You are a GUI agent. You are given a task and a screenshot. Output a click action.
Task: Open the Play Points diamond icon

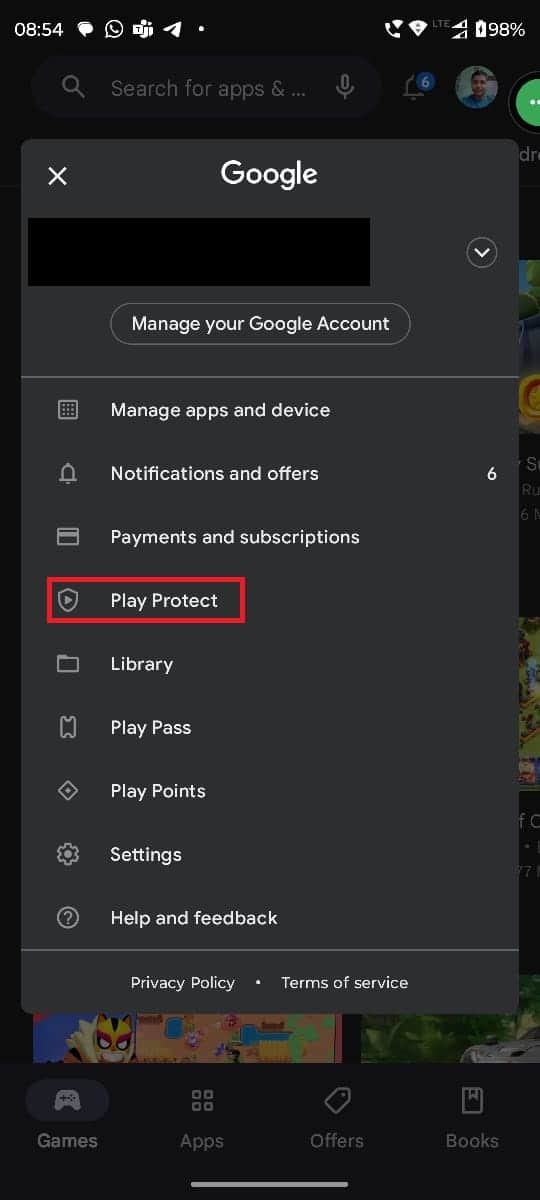tap(68, 791)
